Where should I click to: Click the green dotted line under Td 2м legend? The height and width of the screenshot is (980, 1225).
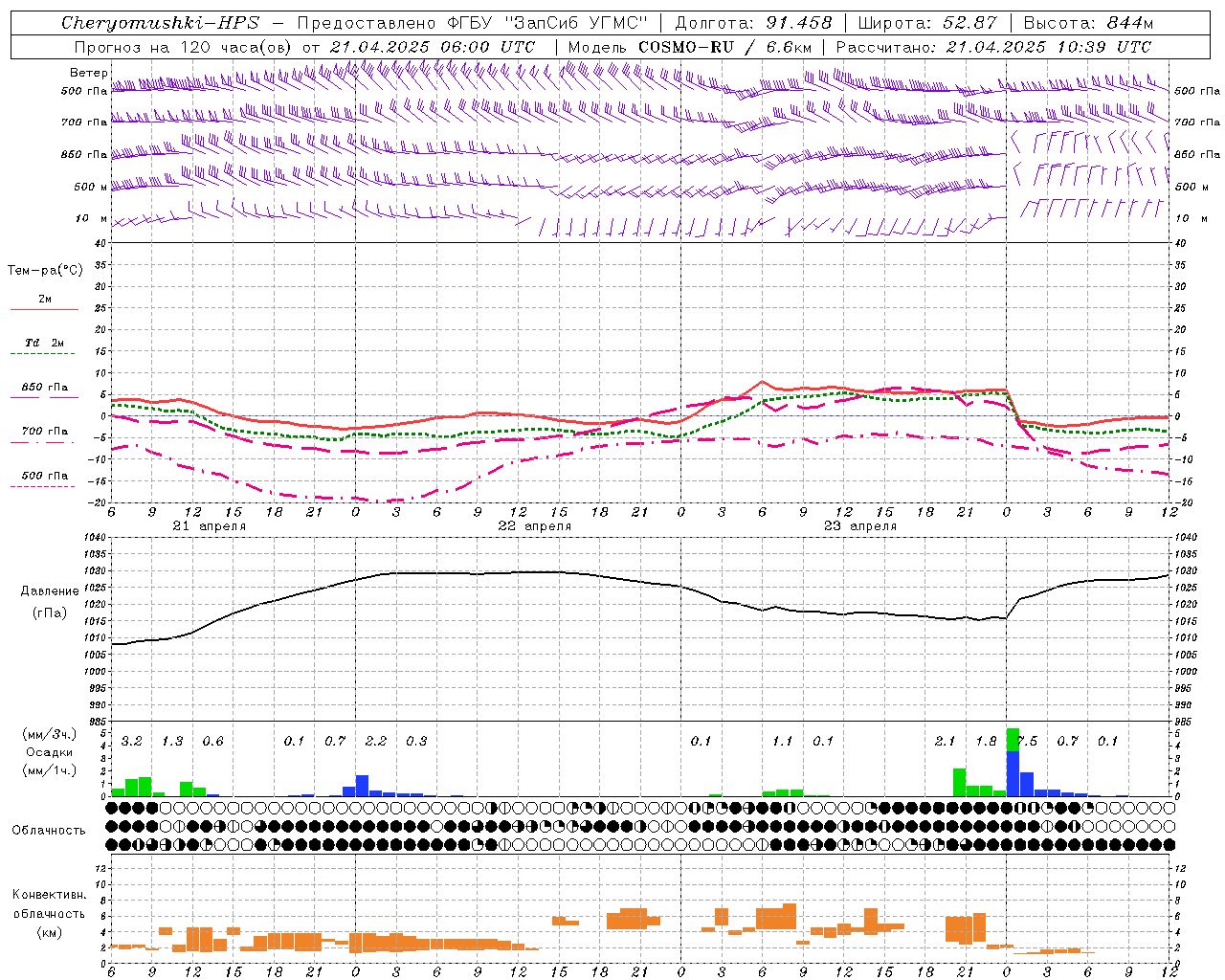click(x=42, y=354)
